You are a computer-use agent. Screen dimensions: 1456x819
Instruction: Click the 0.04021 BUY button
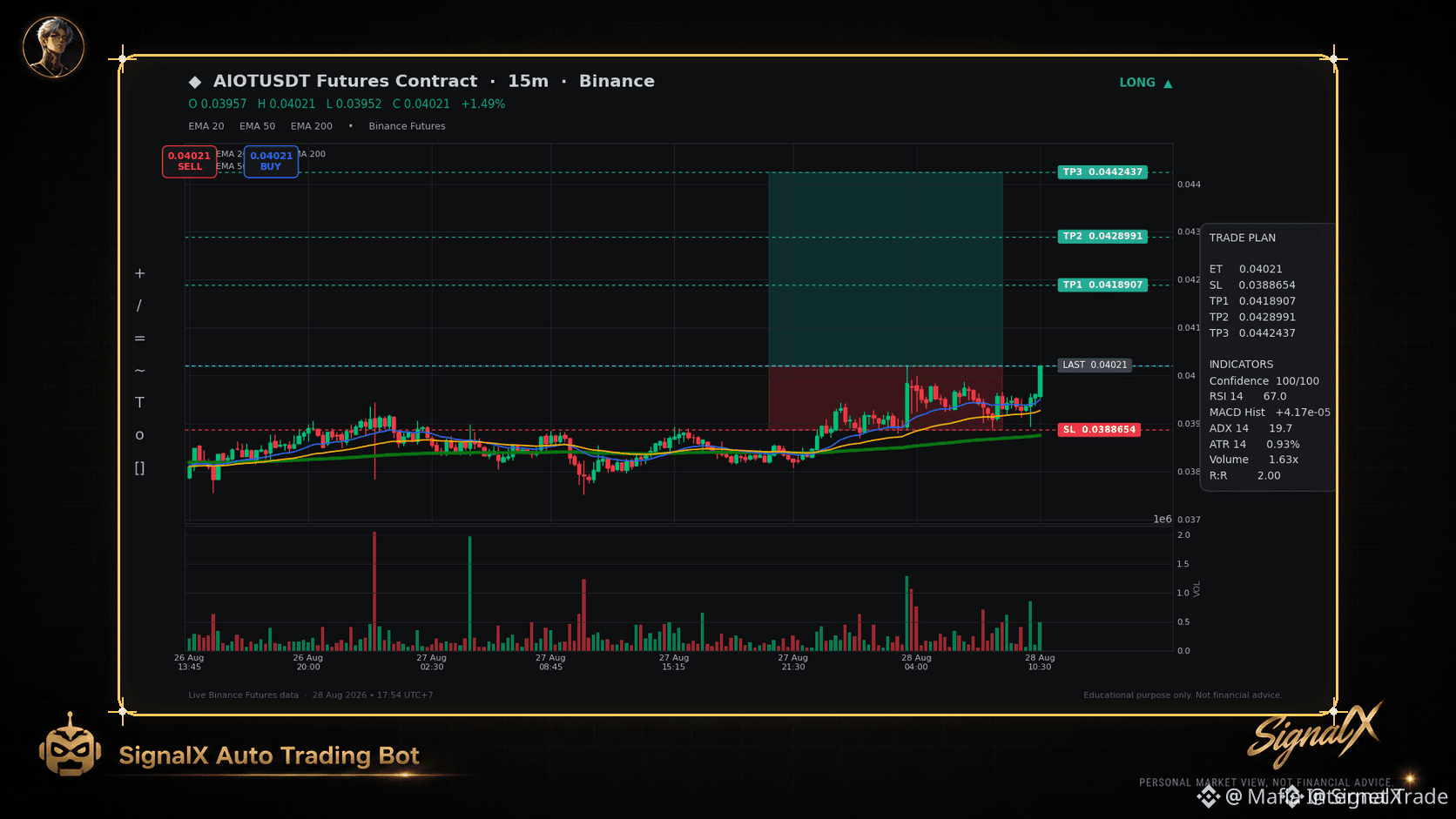tap(271, 161)
